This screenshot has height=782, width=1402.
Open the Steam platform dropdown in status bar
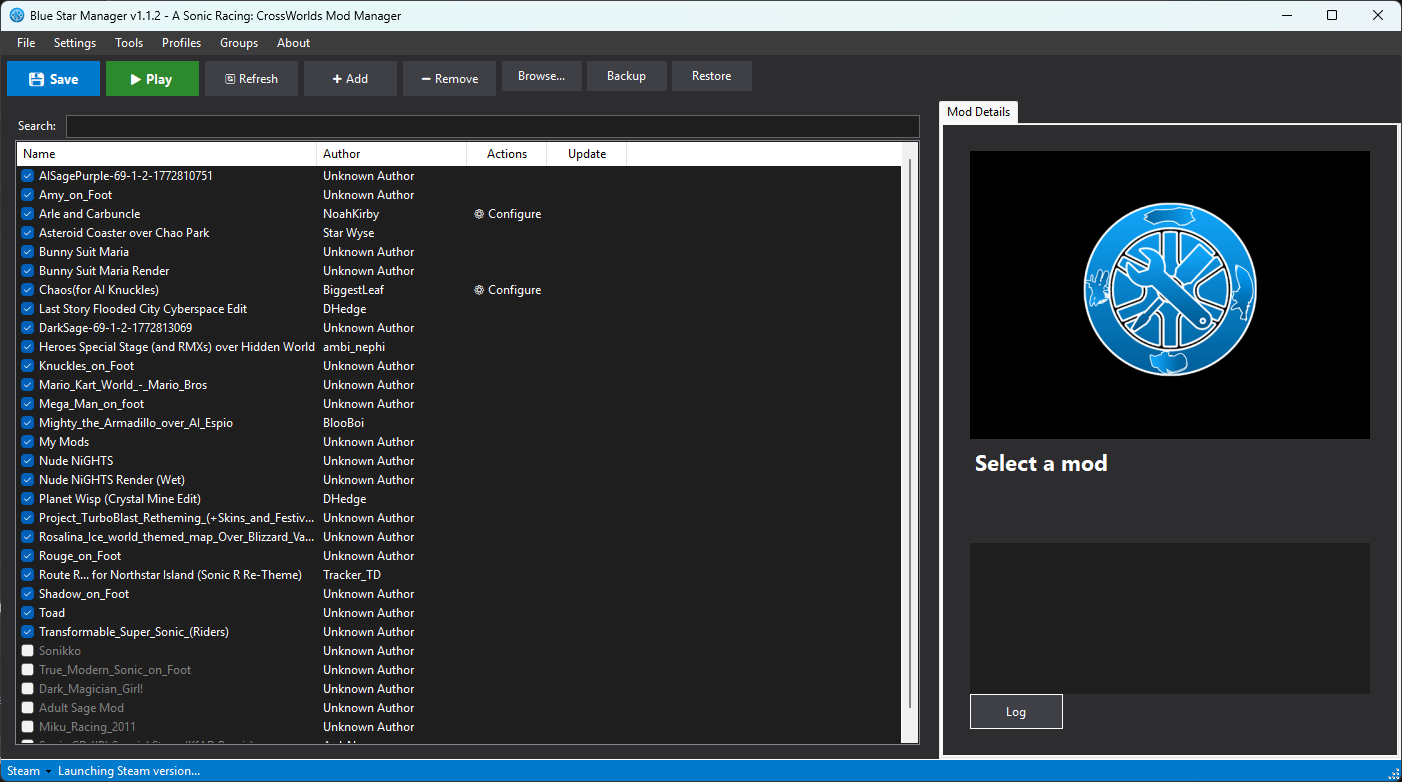click(x=29, y=771)
